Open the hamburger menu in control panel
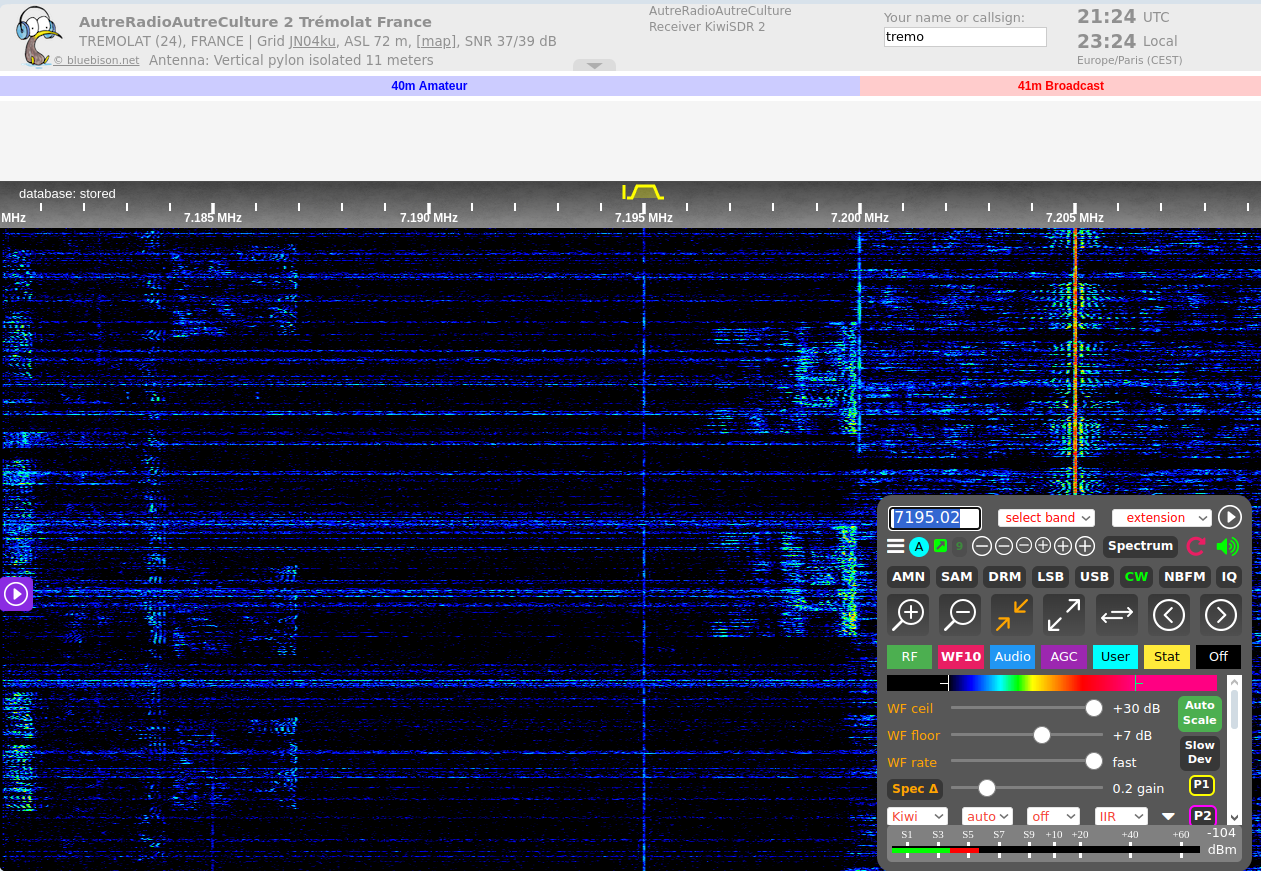 click(x=895, y=546)
